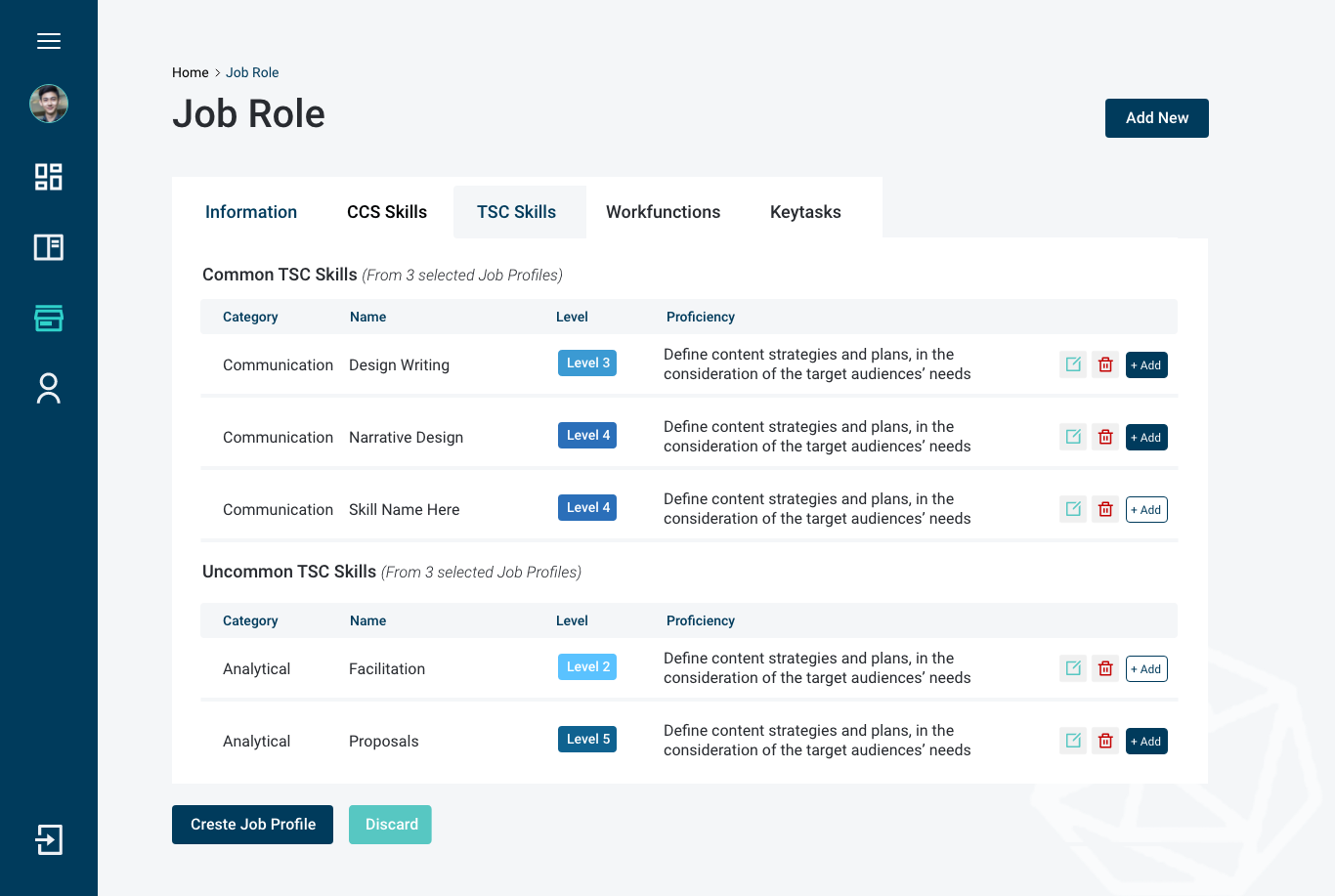
Task: Click the logout icon at sidebar bottom
Action: click(x=49, y=839)
